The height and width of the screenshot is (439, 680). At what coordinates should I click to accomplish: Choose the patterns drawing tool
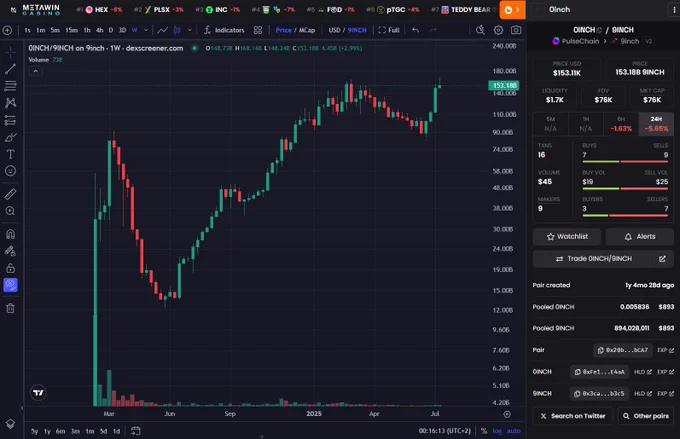tap(10, 103)
